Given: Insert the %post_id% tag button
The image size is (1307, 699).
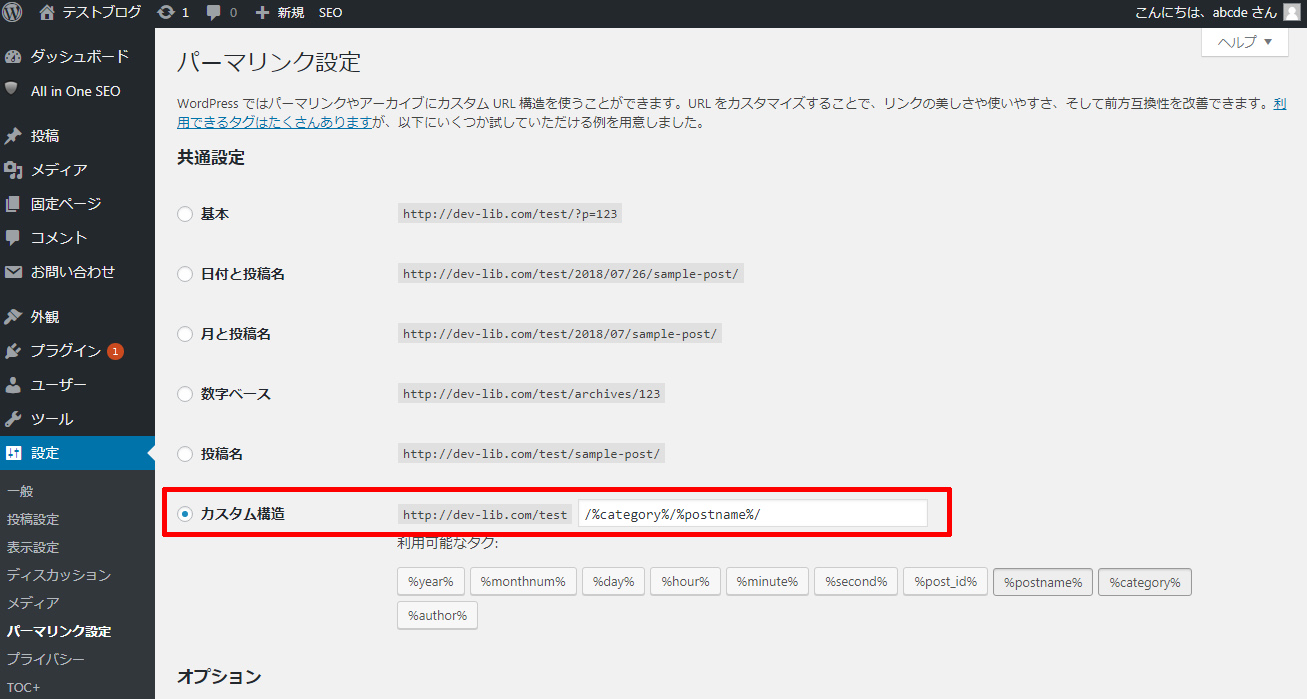Looking at the screenshot, I should click(945, 582).
